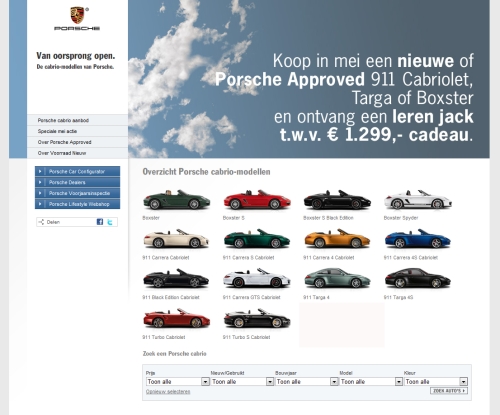The image size is (500, 415).
Task: Click the Boxster Spyder label text
Action: (401, 218)
